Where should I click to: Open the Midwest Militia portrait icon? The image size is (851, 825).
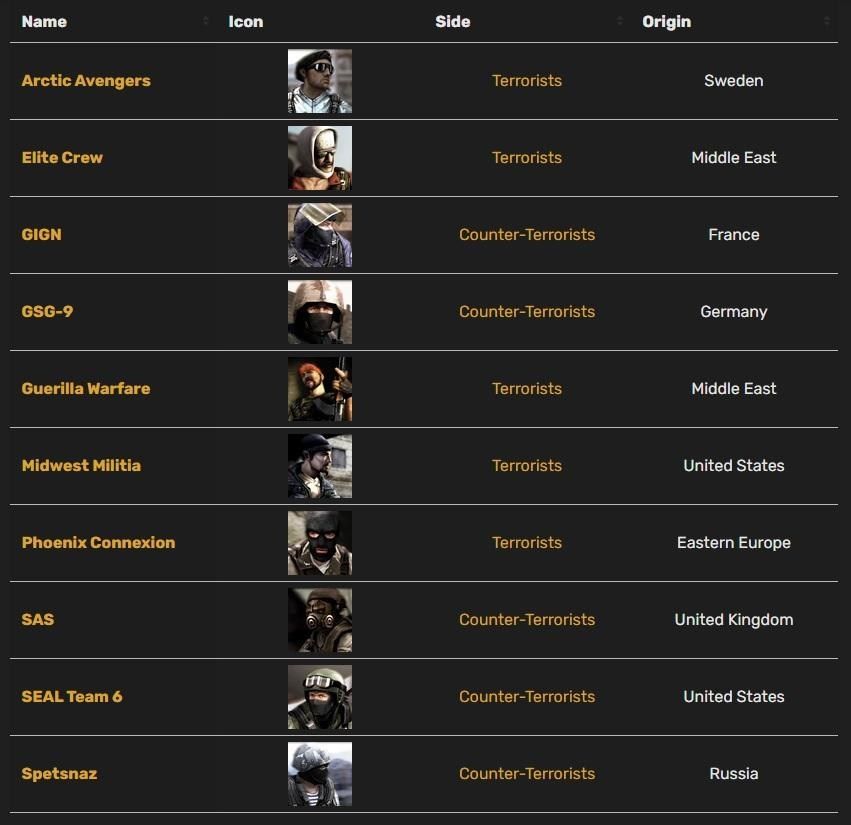pyautogui.click(x=320, y=466)
